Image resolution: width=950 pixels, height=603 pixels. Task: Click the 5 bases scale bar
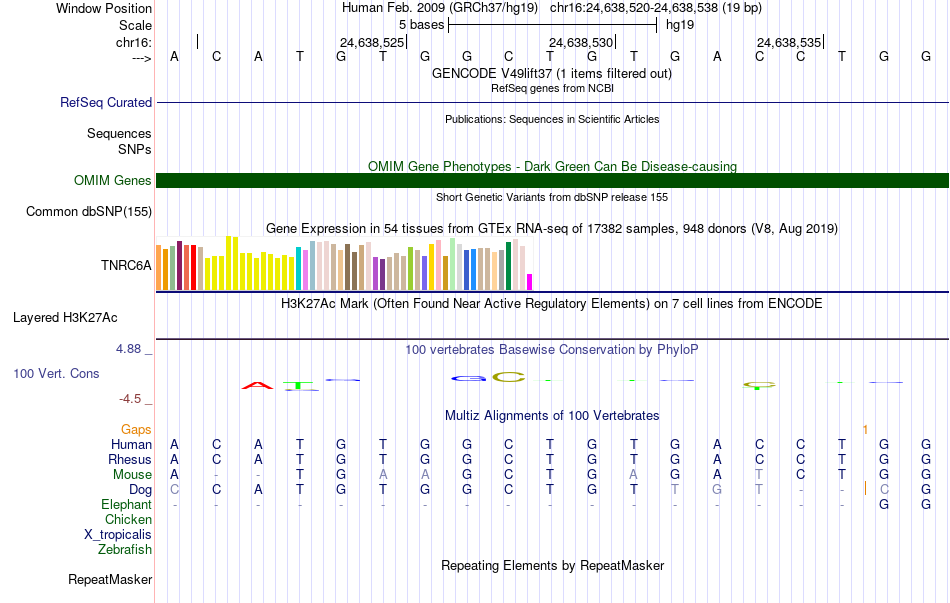coord(553,25)
